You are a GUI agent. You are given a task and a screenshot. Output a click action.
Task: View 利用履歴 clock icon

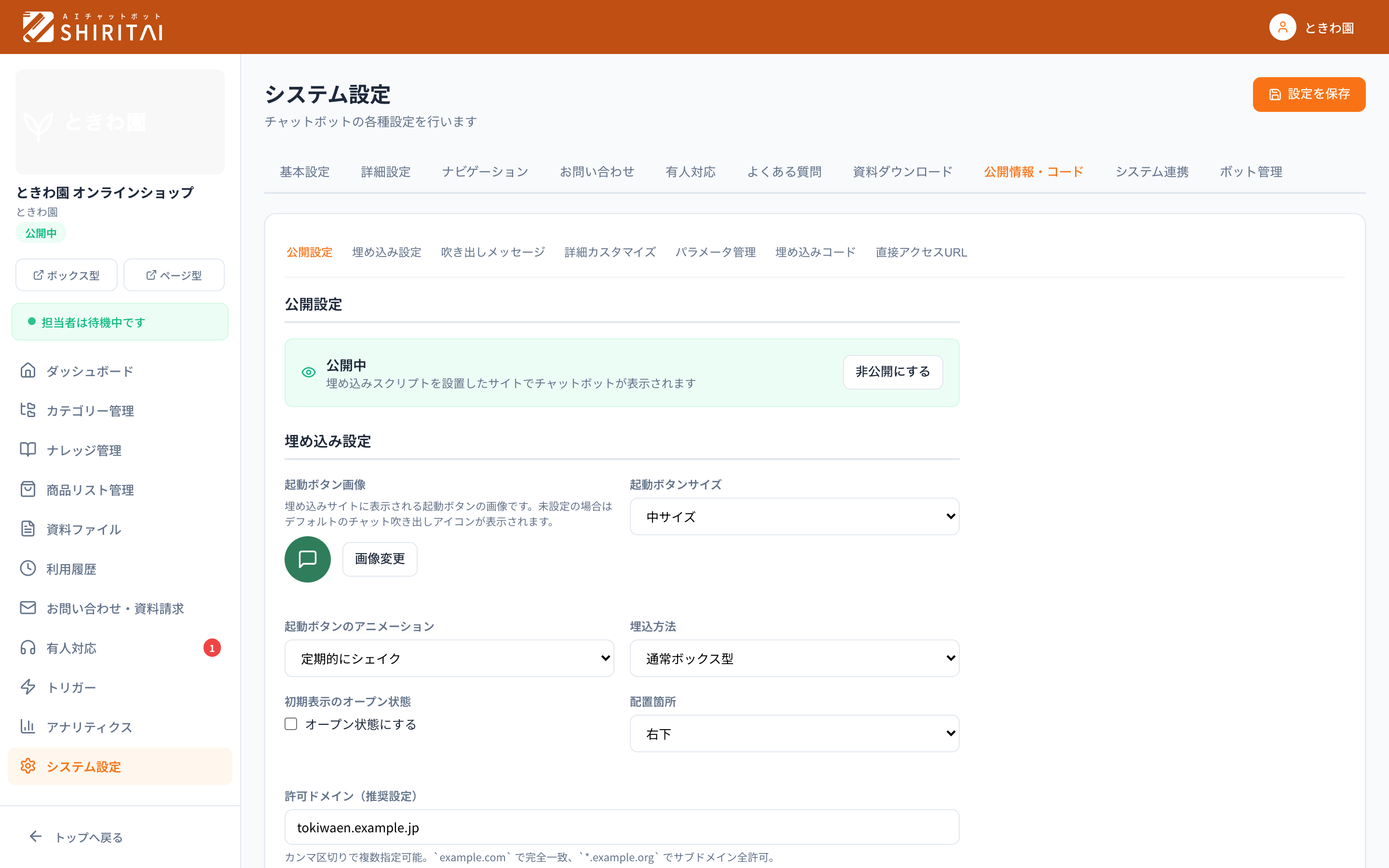click(x=27, y=569)
